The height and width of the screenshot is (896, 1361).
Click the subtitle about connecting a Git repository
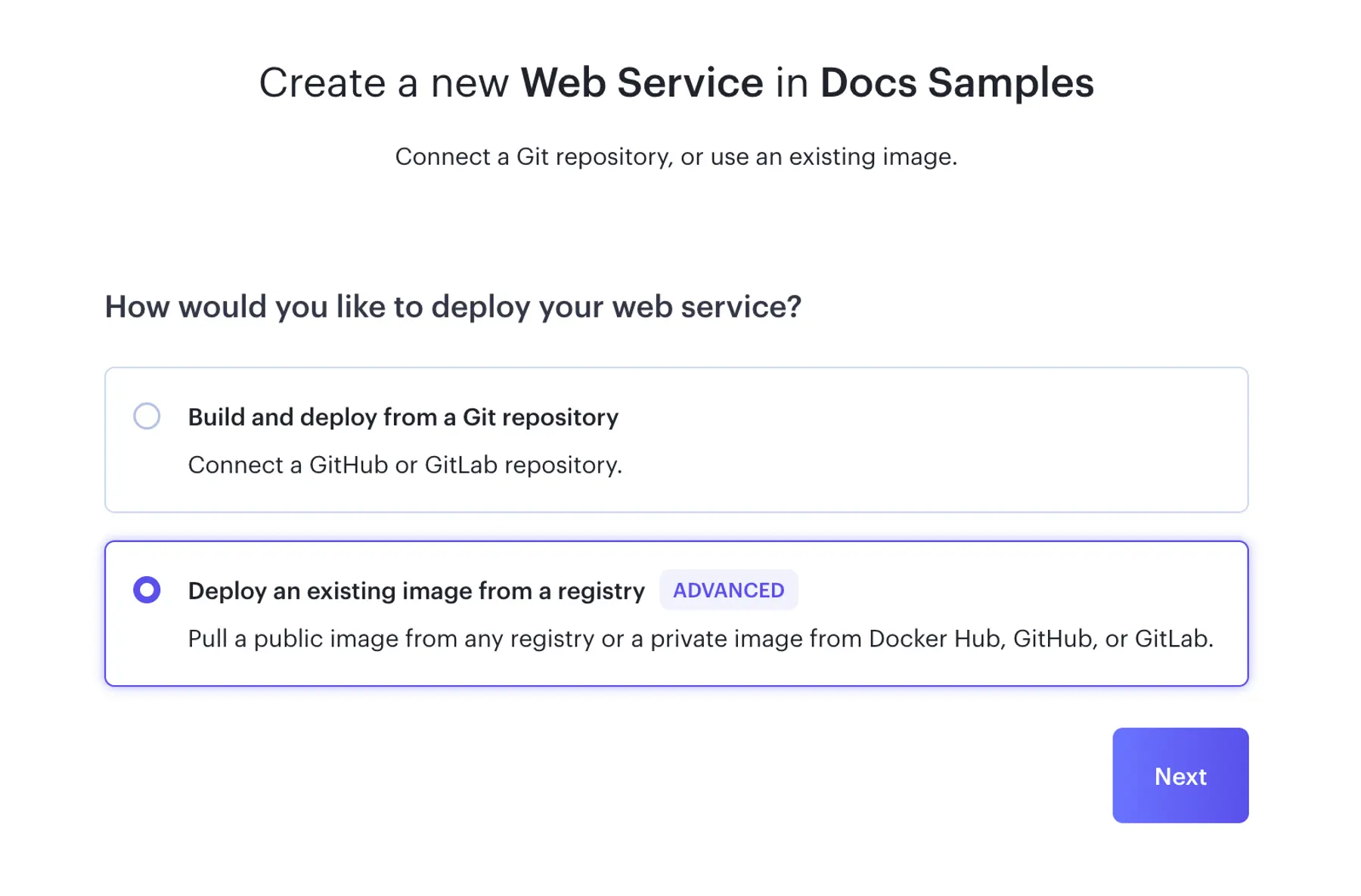click(676, 157)
